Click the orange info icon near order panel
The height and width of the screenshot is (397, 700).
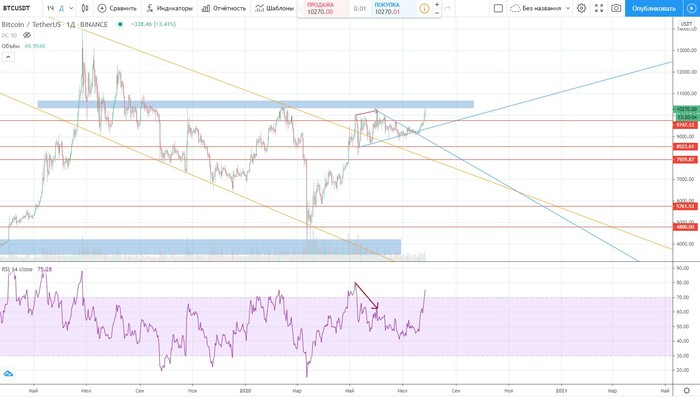[x=424, y=8]
